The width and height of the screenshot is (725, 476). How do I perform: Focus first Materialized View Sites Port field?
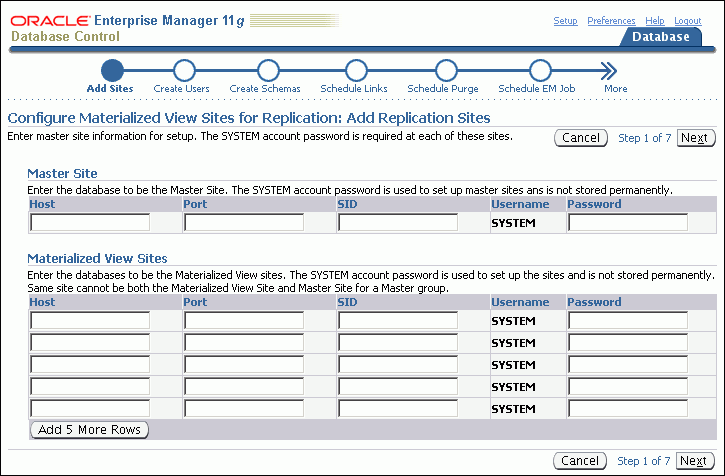(x=244, y=320)
